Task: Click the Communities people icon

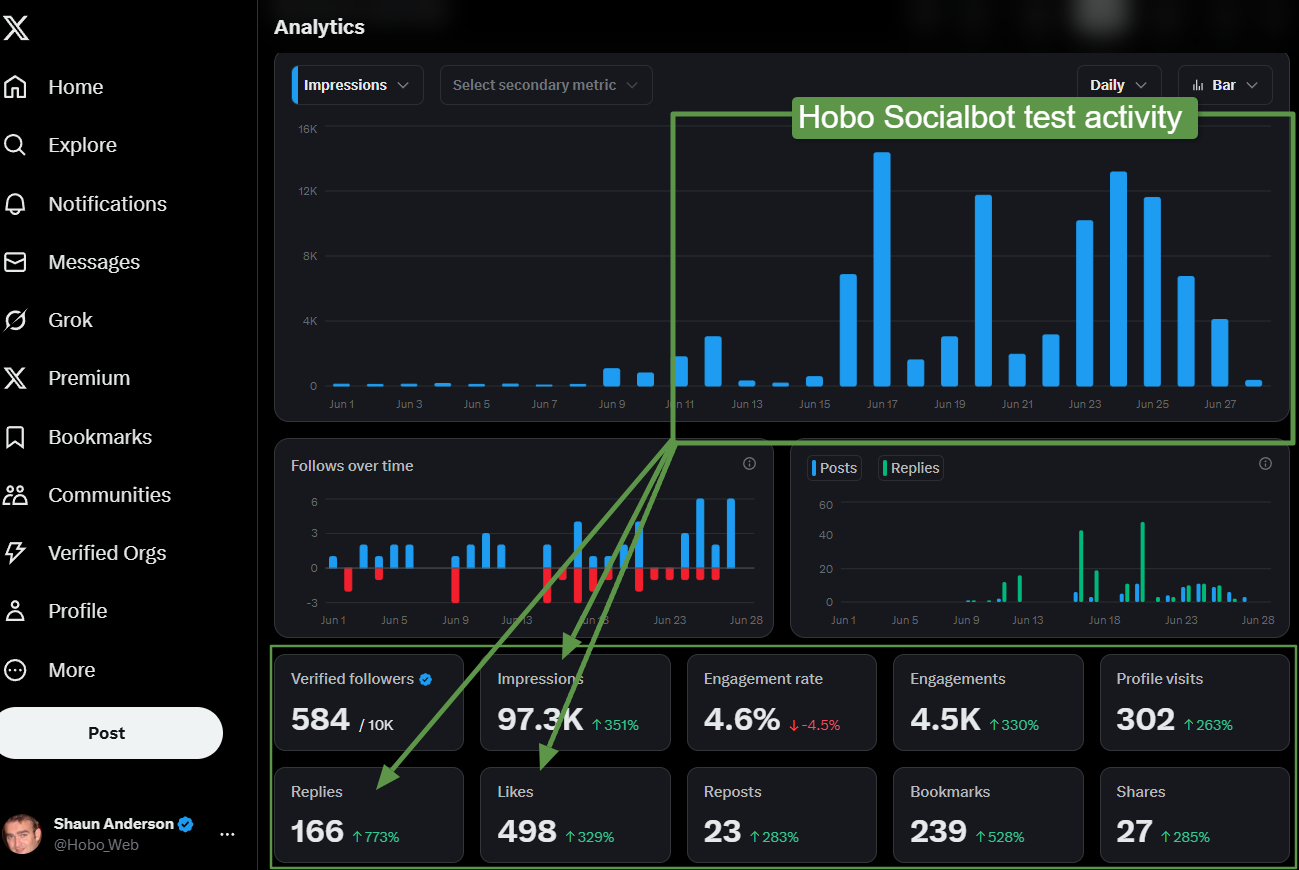Action: (15, 495)
